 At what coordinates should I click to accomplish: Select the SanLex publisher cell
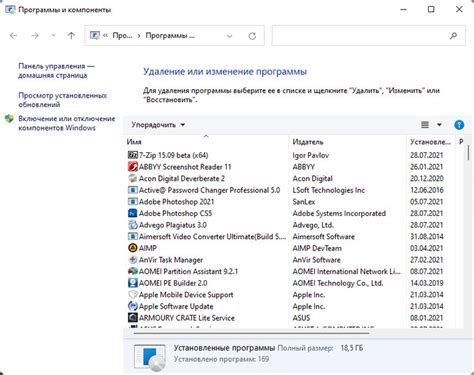(304, 202)
